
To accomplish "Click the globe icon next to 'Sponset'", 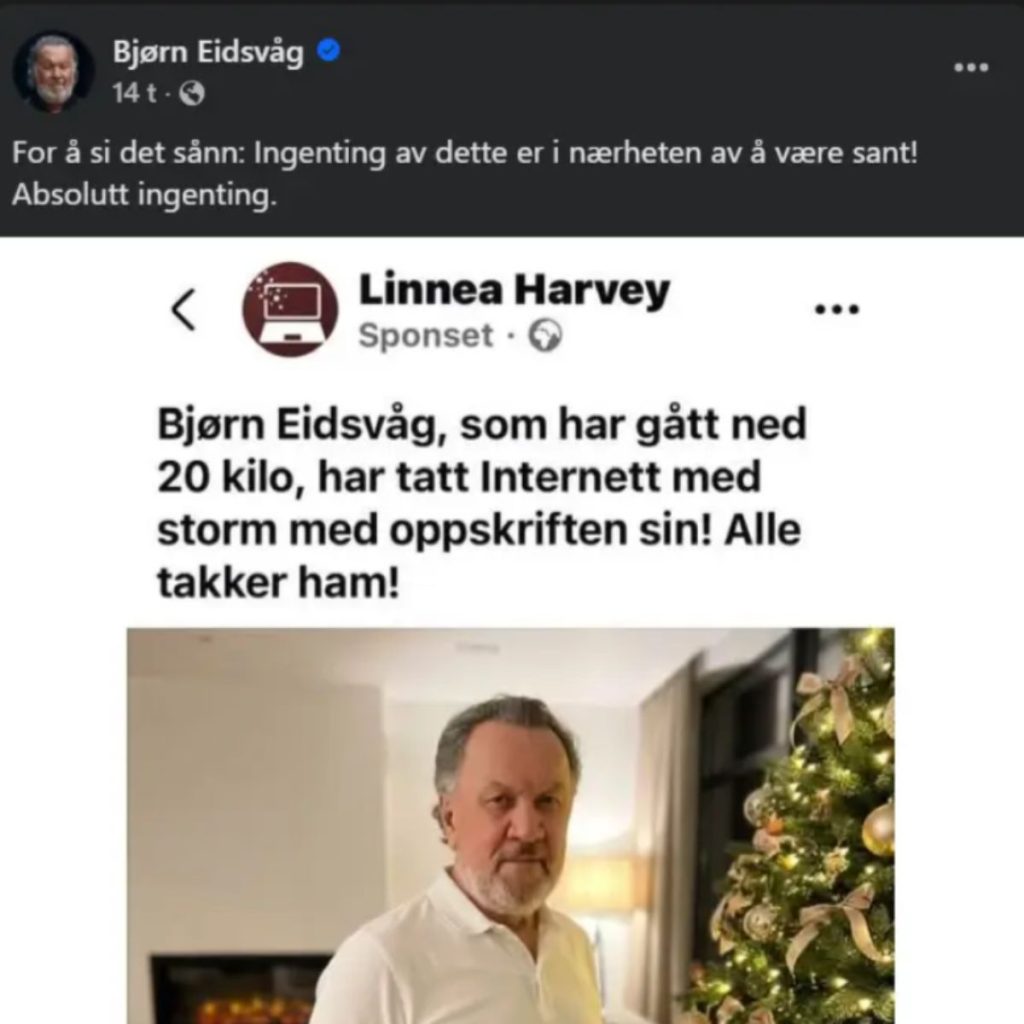I will 545,336.
